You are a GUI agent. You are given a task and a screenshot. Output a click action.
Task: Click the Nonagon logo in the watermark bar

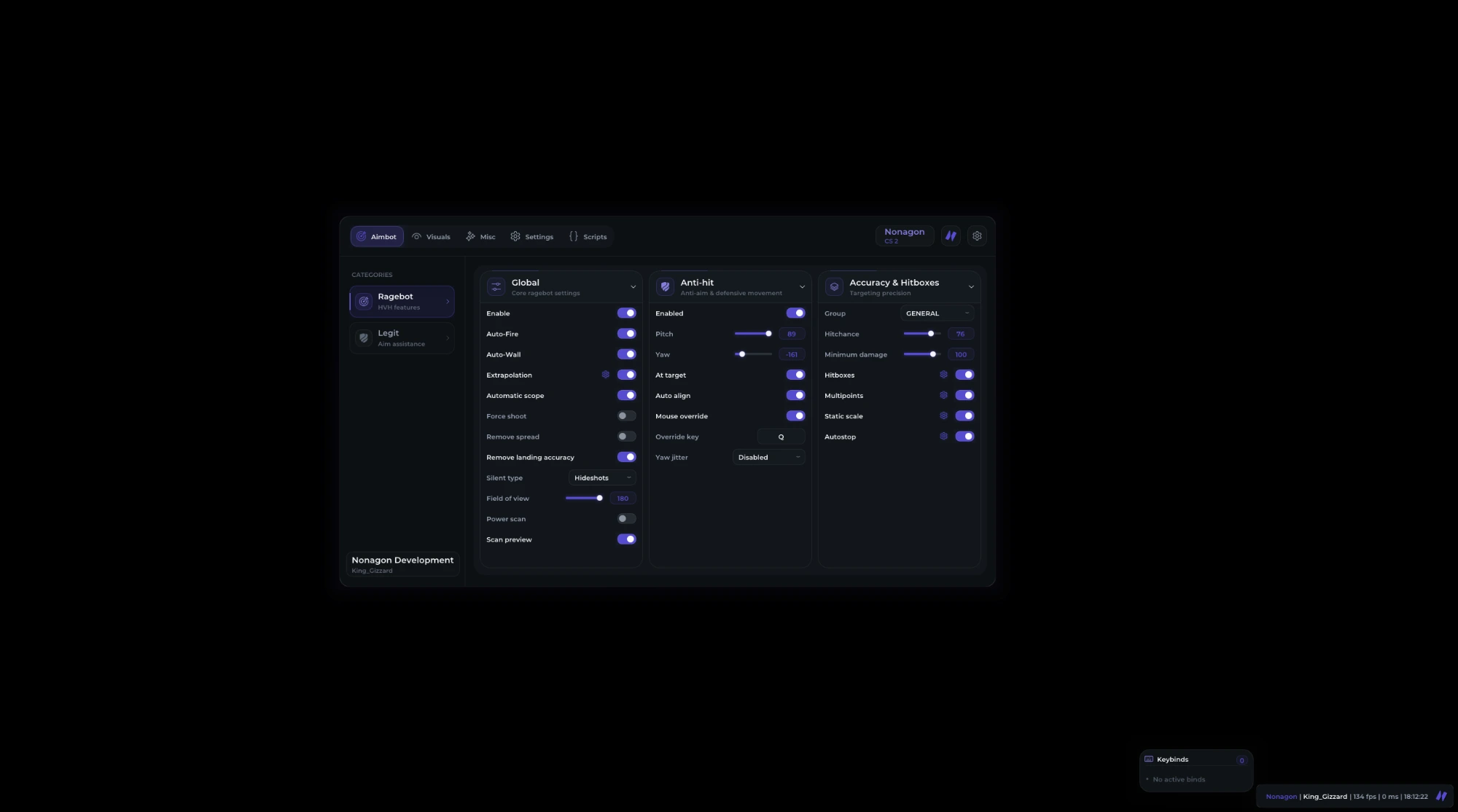1441,796
